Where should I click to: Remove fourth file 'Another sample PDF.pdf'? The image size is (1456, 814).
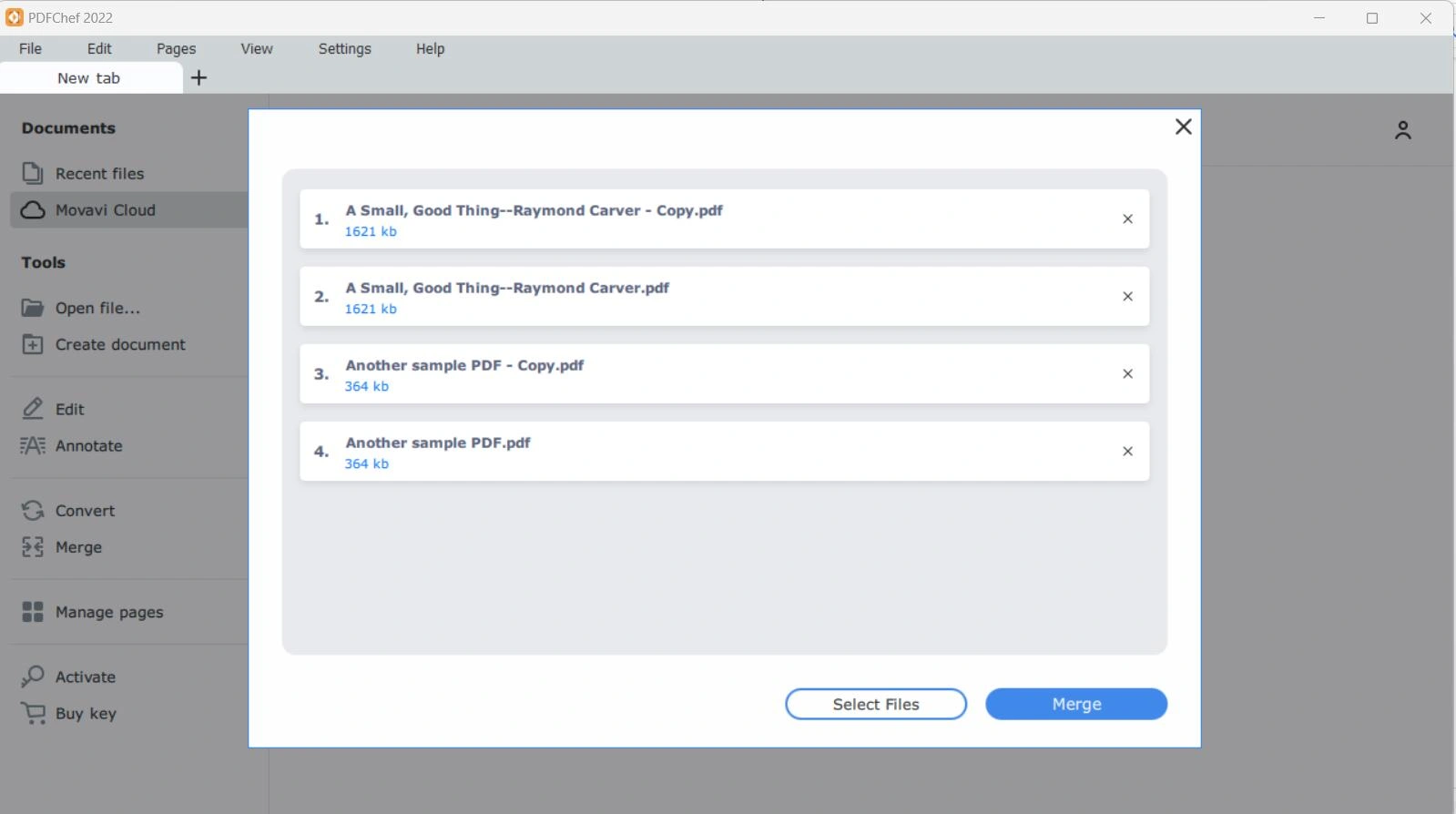pos(1127,452)
